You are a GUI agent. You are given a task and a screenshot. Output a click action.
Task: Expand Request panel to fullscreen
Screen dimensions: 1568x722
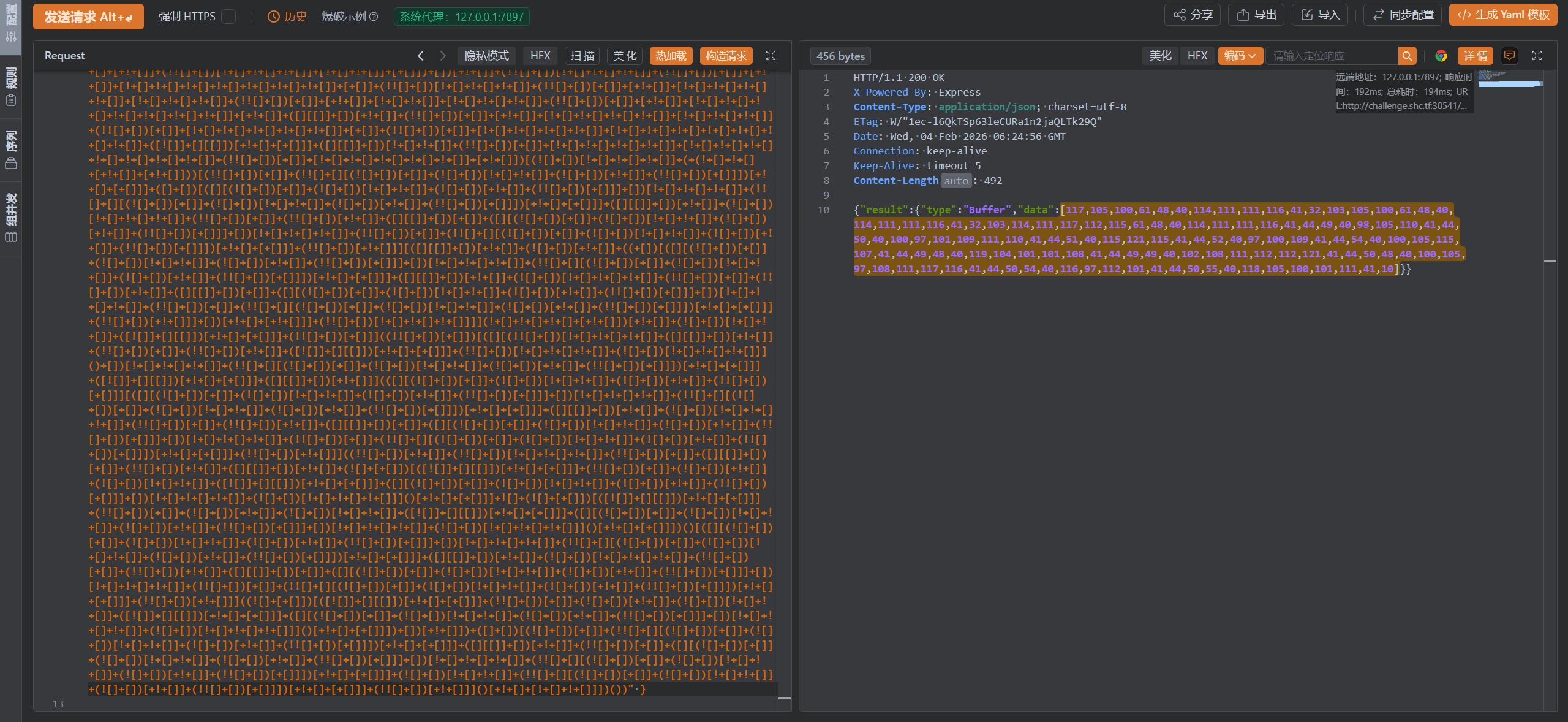771,56
